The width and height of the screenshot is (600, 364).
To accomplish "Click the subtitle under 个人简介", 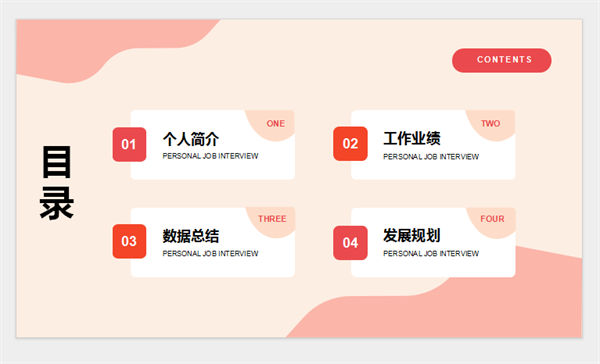I will 210,156.
